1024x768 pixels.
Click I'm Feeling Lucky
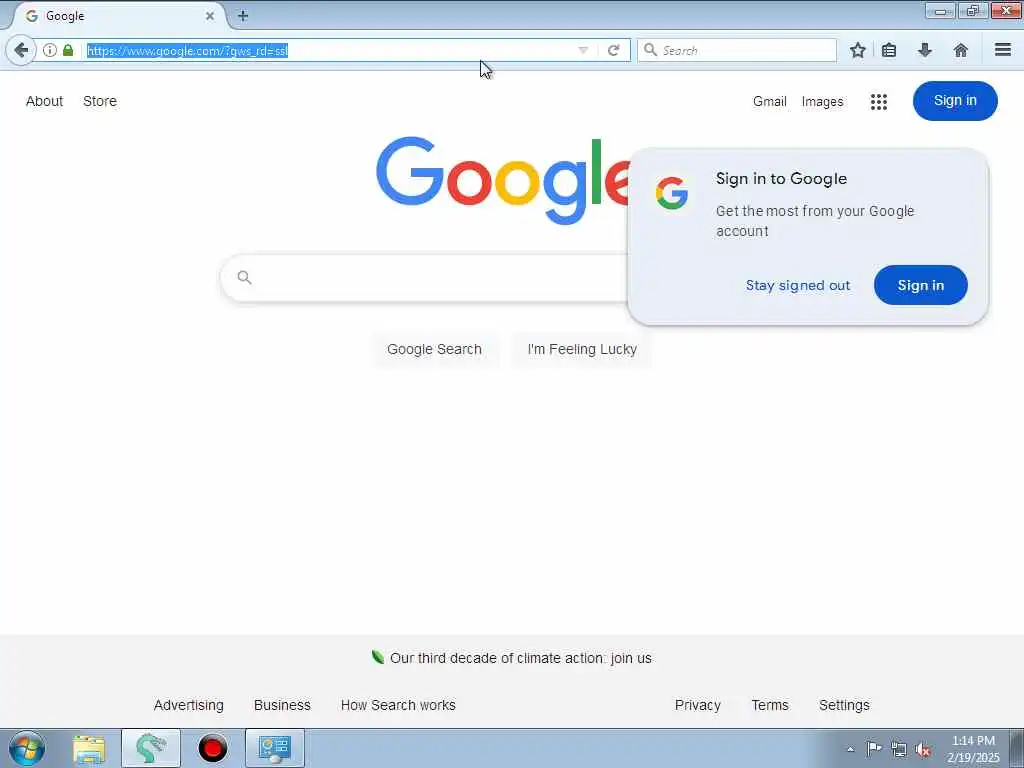click(582, 349)
